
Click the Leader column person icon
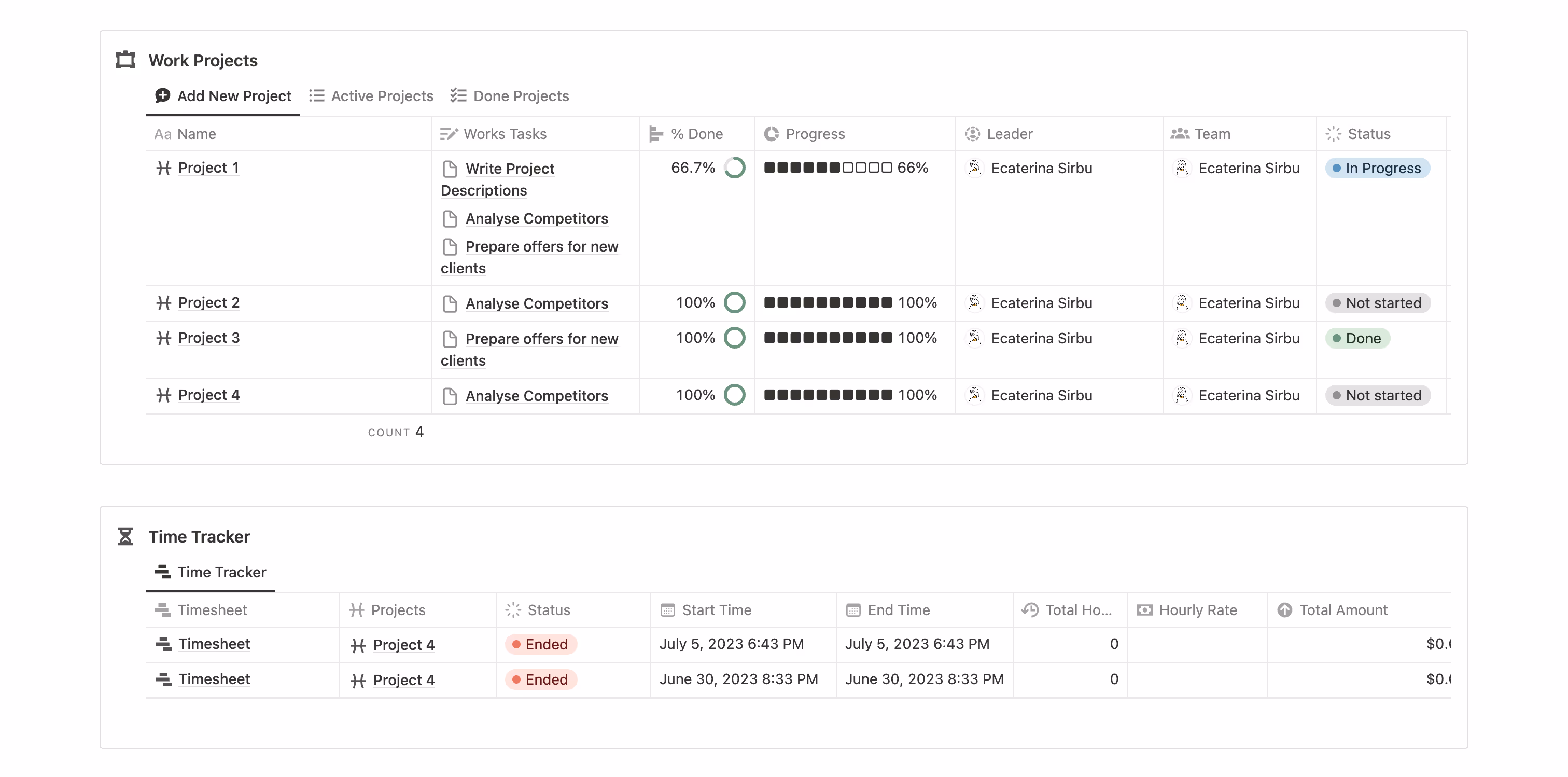point(972,133)
